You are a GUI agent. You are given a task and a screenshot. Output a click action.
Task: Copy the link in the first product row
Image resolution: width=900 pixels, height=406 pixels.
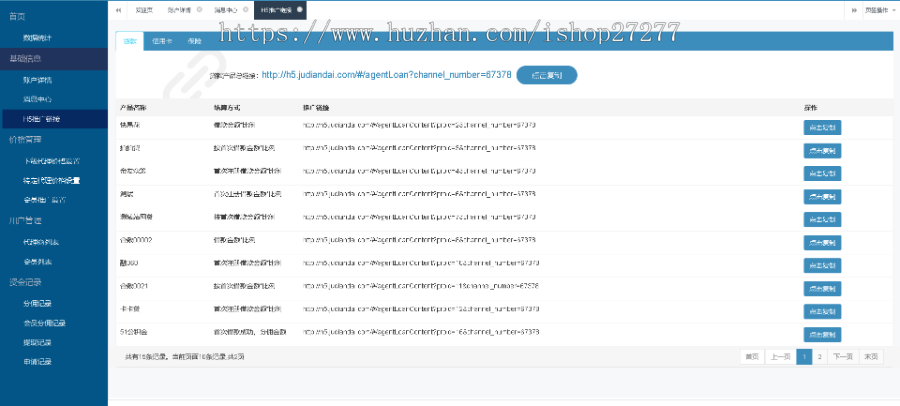tap(822, 127)
